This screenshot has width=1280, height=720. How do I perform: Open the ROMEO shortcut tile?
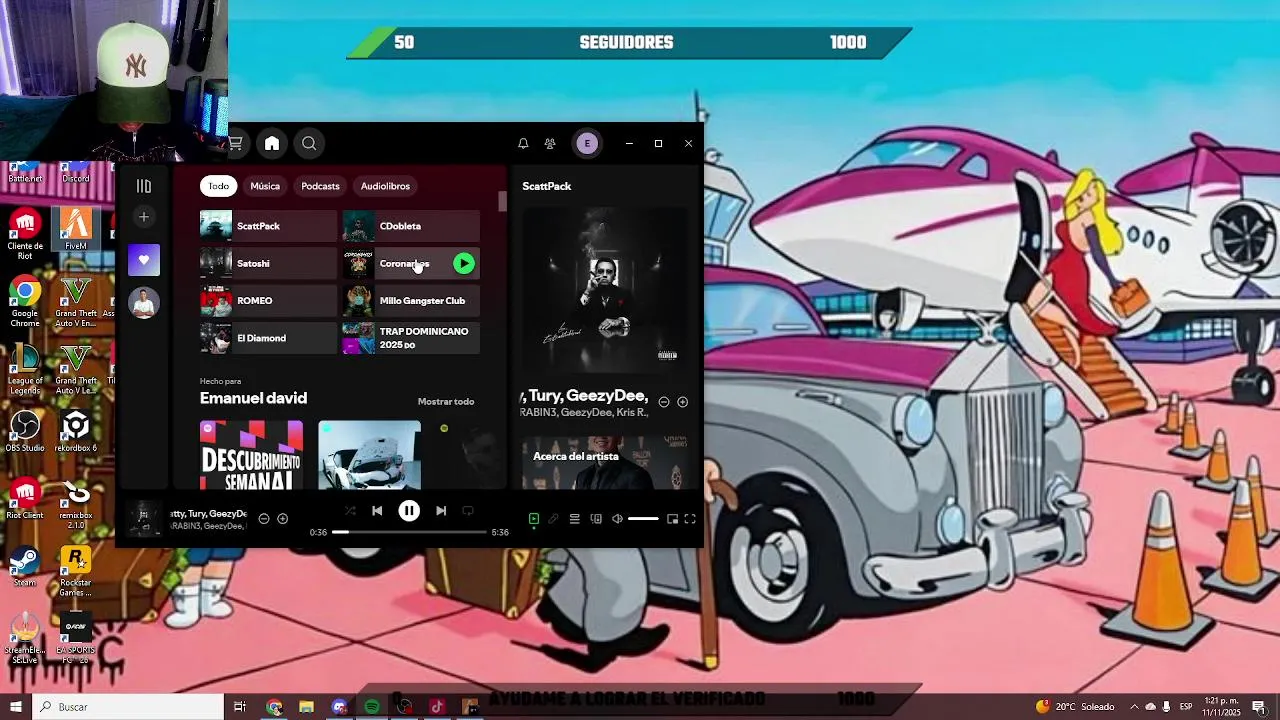coord(268,301)
